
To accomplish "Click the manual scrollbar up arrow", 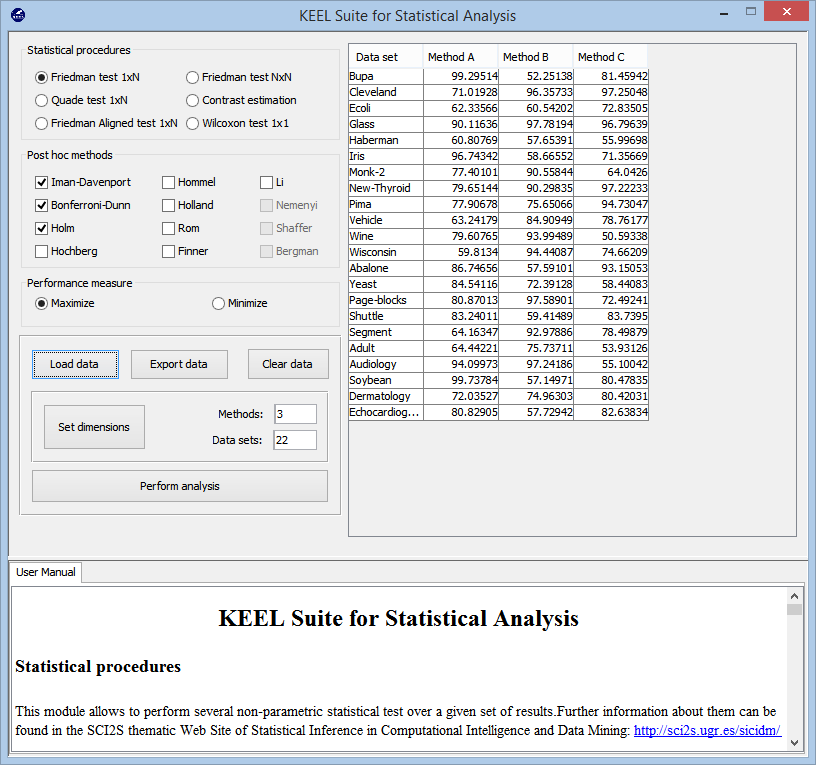I will coord(794,596).
